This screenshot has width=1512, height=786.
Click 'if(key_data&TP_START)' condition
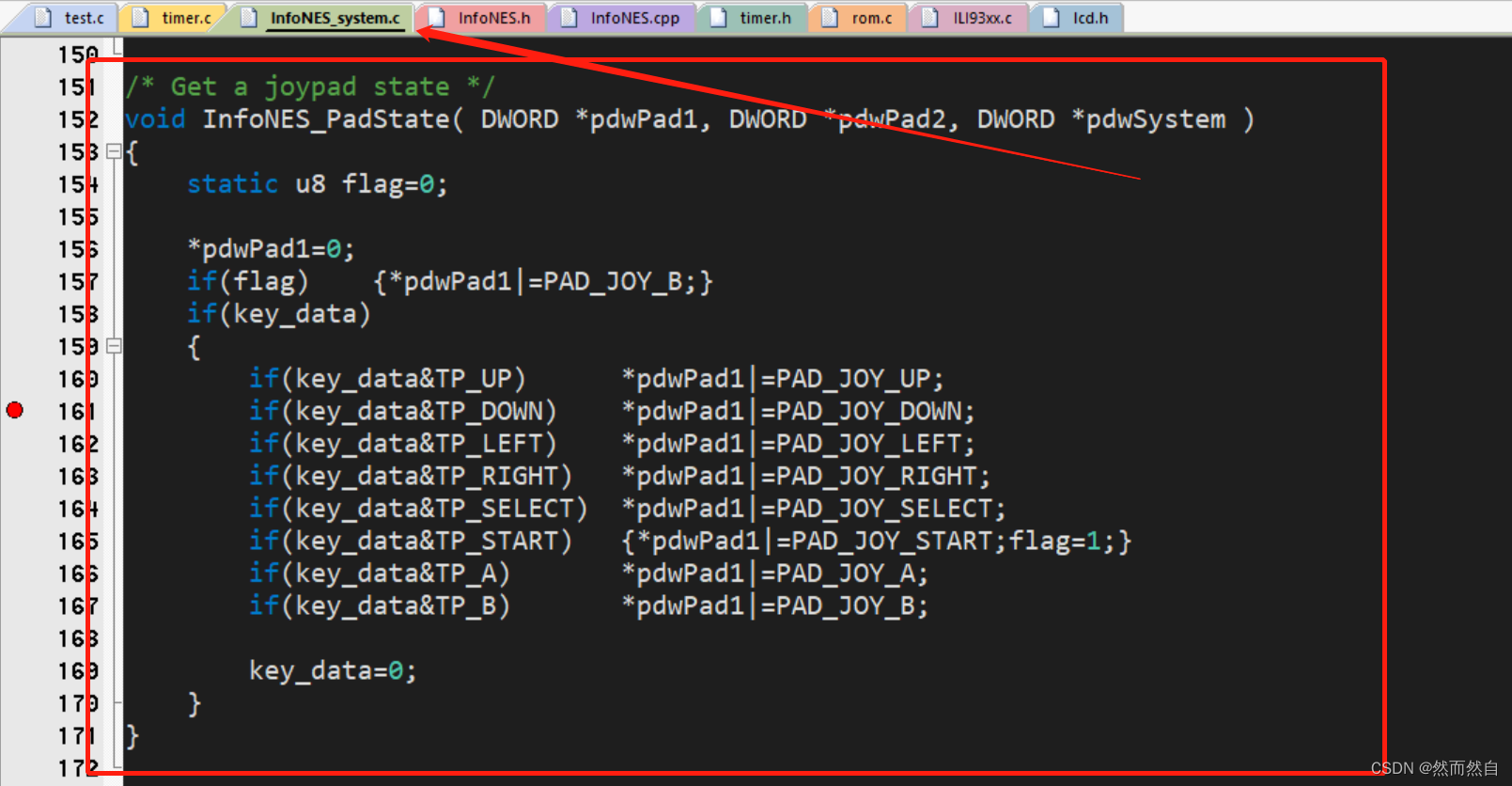pyautogui.click(x=411, y=541)
